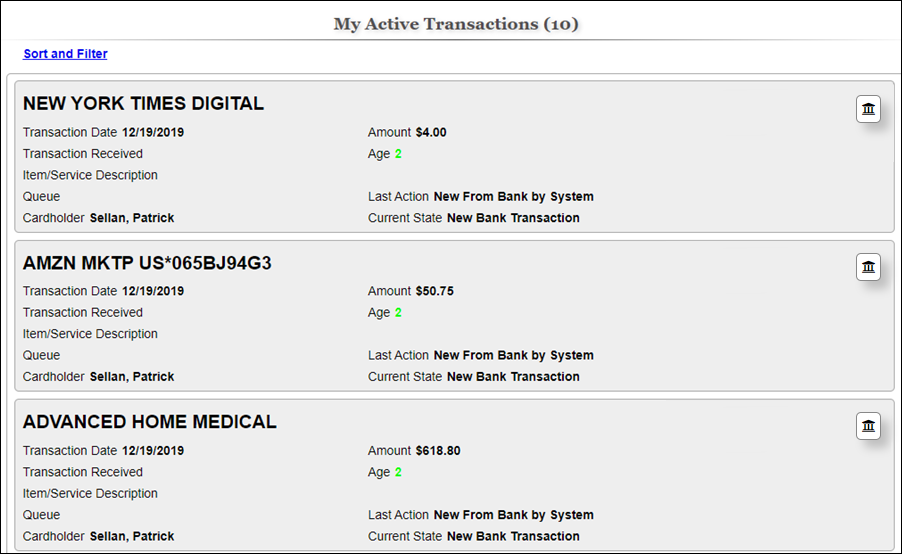Screen dimensions: 902x554
Task: Open the Sort and Filter link
Action: pyautogui.click(x=65, y=54)
